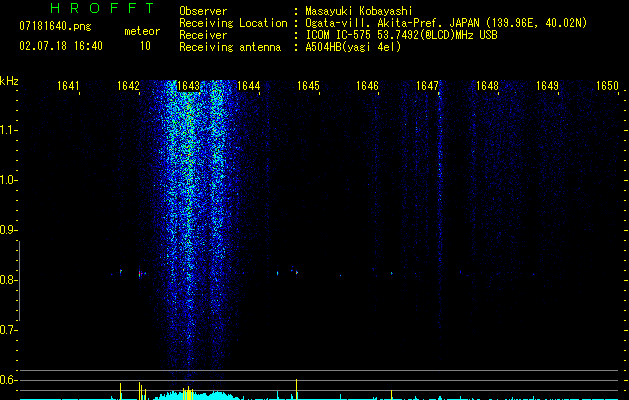Select receiver text ICOM IC-575 53.7492 MHz USB

401,35
